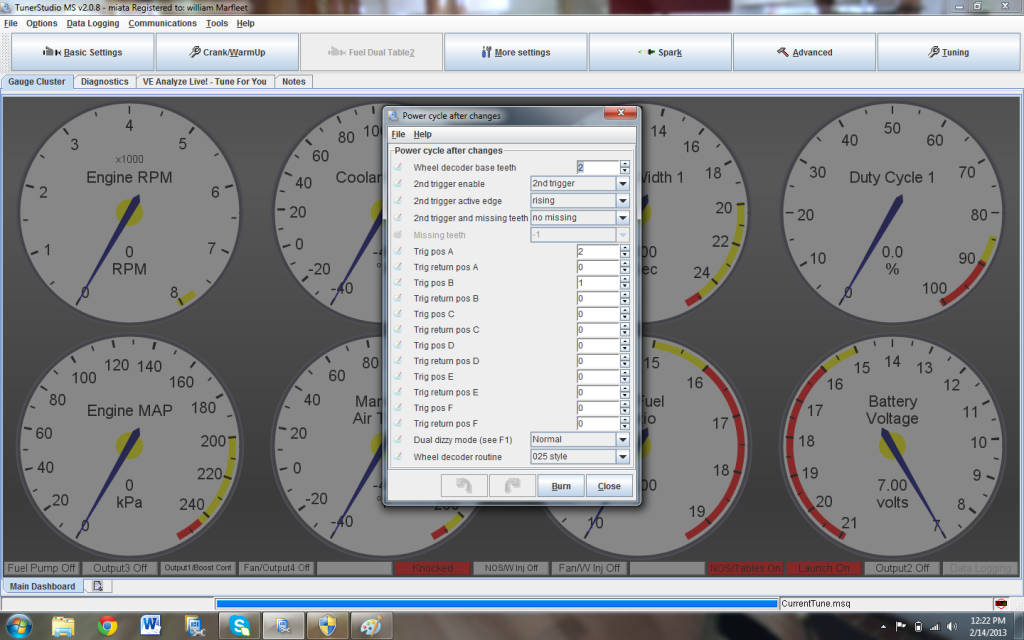Open Microsoft Word from the taskbar
1024x640 pixels.
[151, 626]
